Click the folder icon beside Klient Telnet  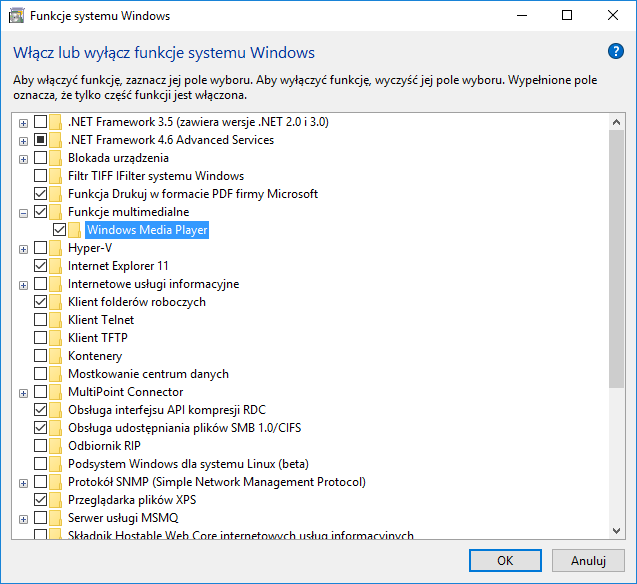(x=55, y=320)
